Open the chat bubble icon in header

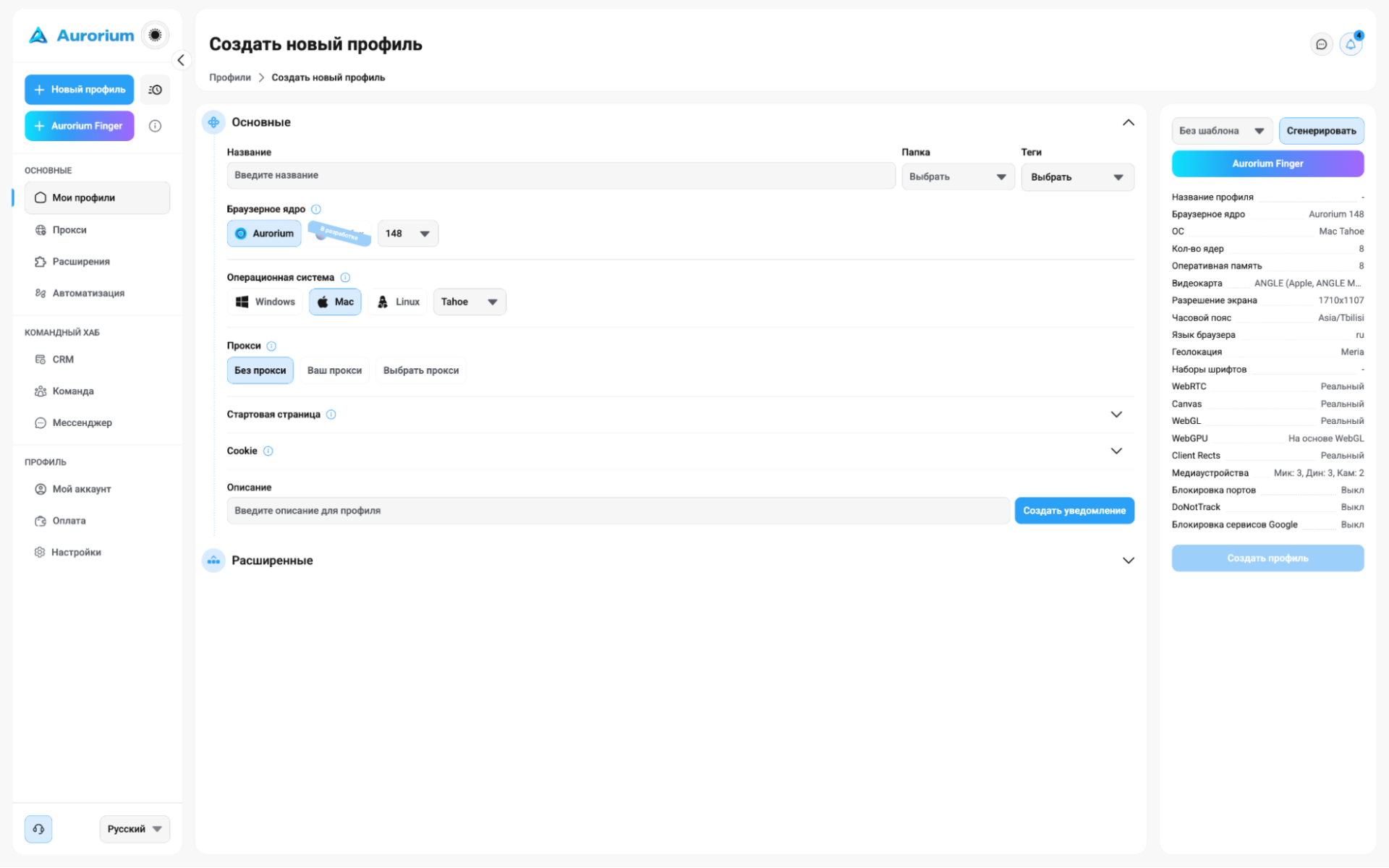pos(1321,45)
